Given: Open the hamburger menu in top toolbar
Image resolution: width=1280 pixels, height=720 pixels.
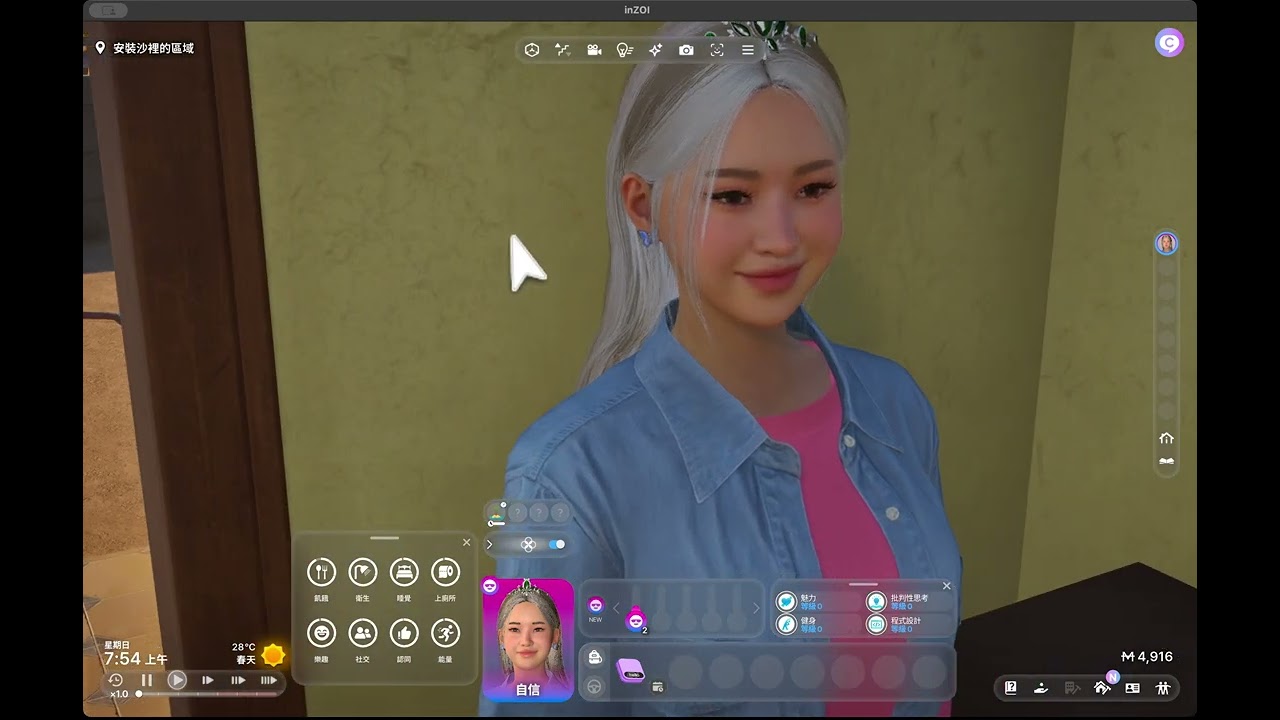Looking at the screenshot, I should tap(747, 50).
